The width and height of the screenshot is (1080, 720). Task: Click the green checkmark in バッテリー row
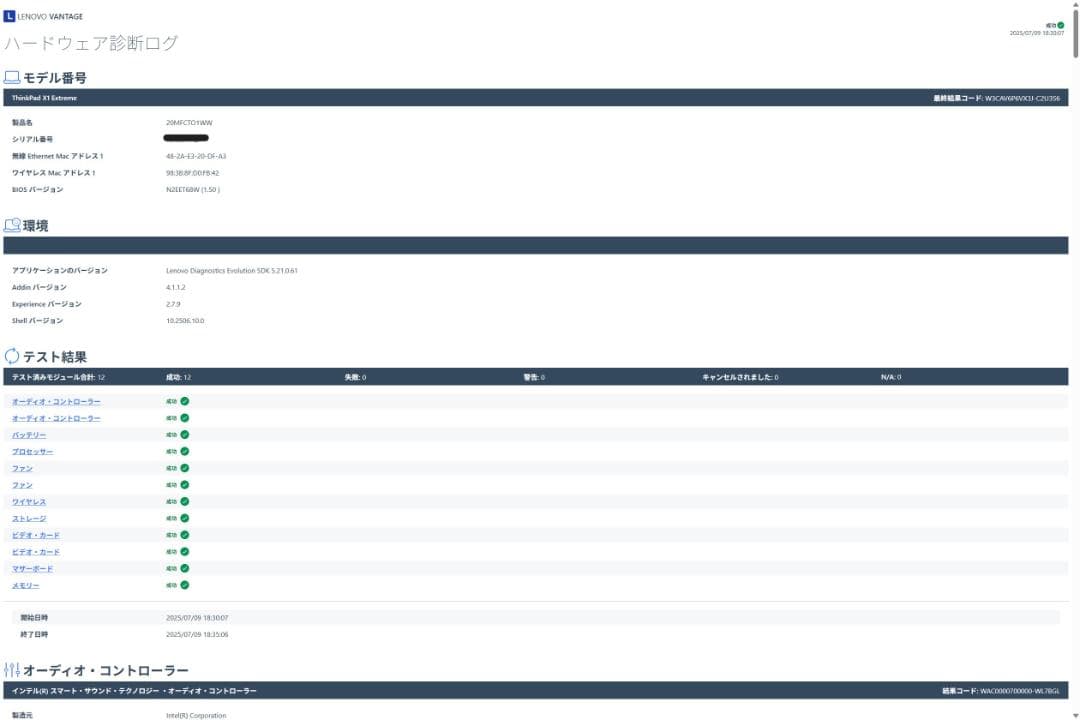[x=185, y=435]
